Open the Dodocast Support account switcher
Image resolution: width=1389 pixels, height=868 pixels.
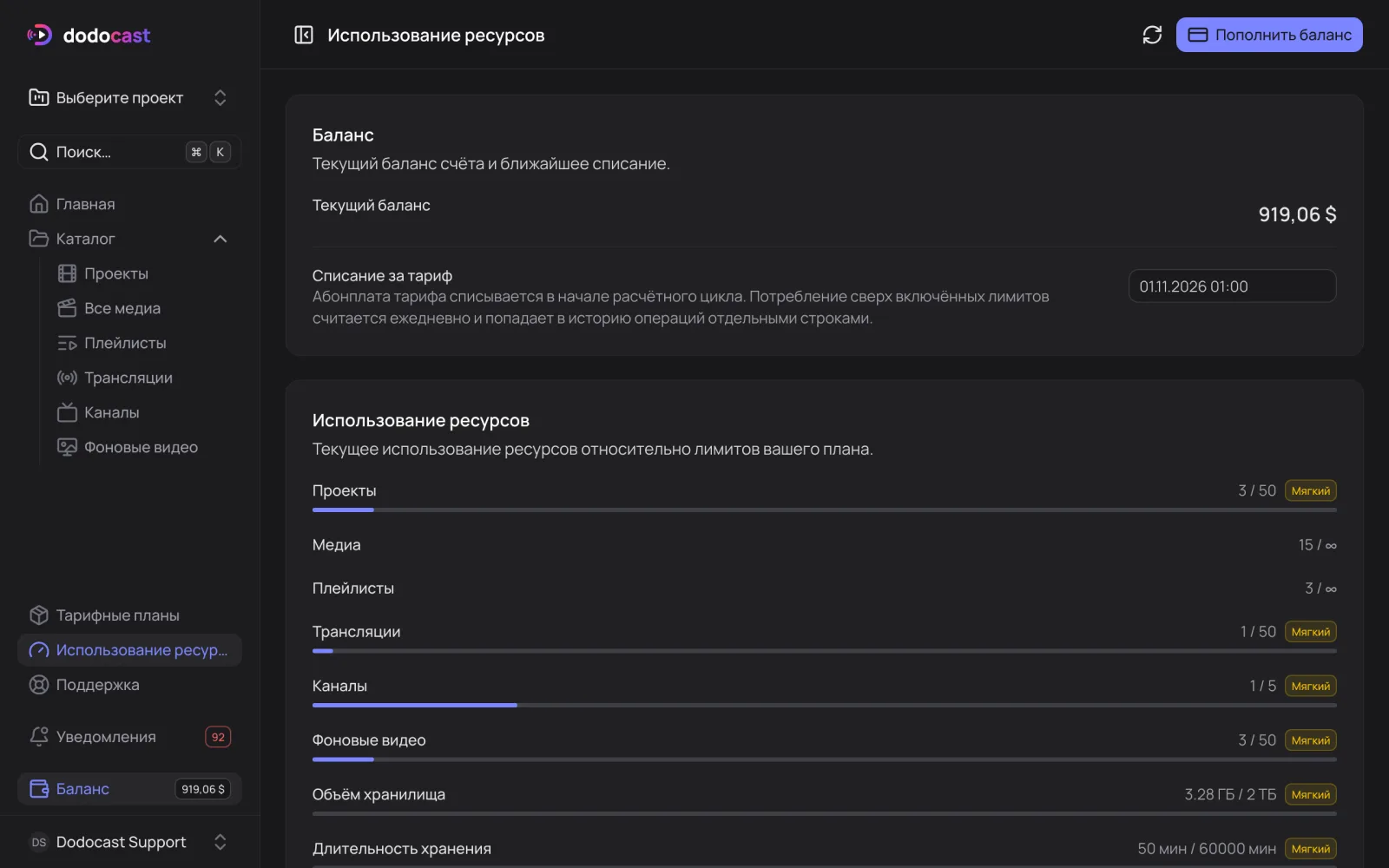pyautogui.click(x=129, y=842)
